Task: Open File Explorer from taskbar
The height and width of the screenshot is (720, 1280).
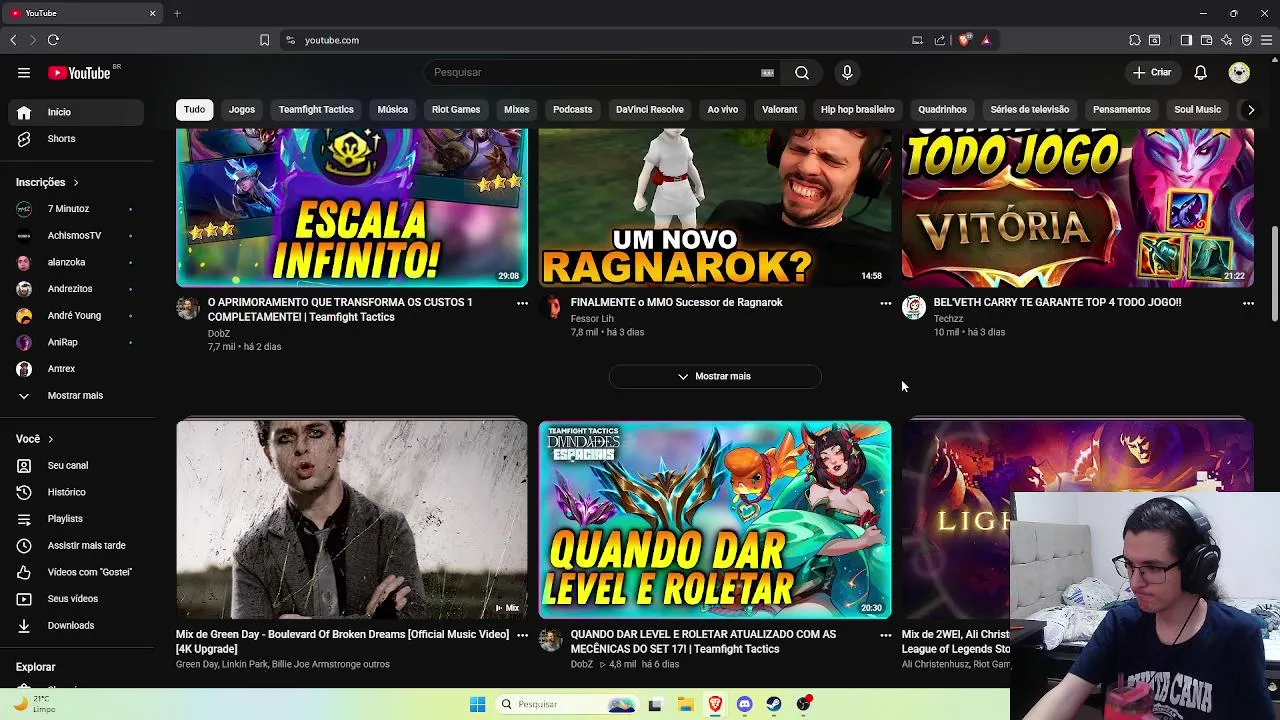Action: (x=685, y=704)
